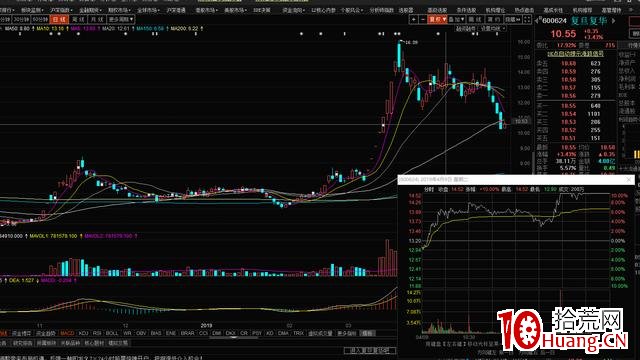Select the CCI indicator tab
The width and height of the screenshot is (640, 360).
point(203,333)
